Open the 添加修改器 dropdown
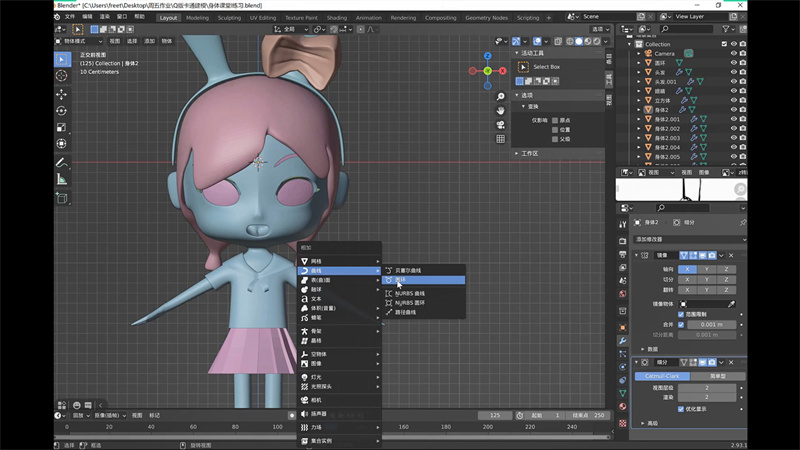800x450 pixels. pyautogui.click(x=689, y=239)
